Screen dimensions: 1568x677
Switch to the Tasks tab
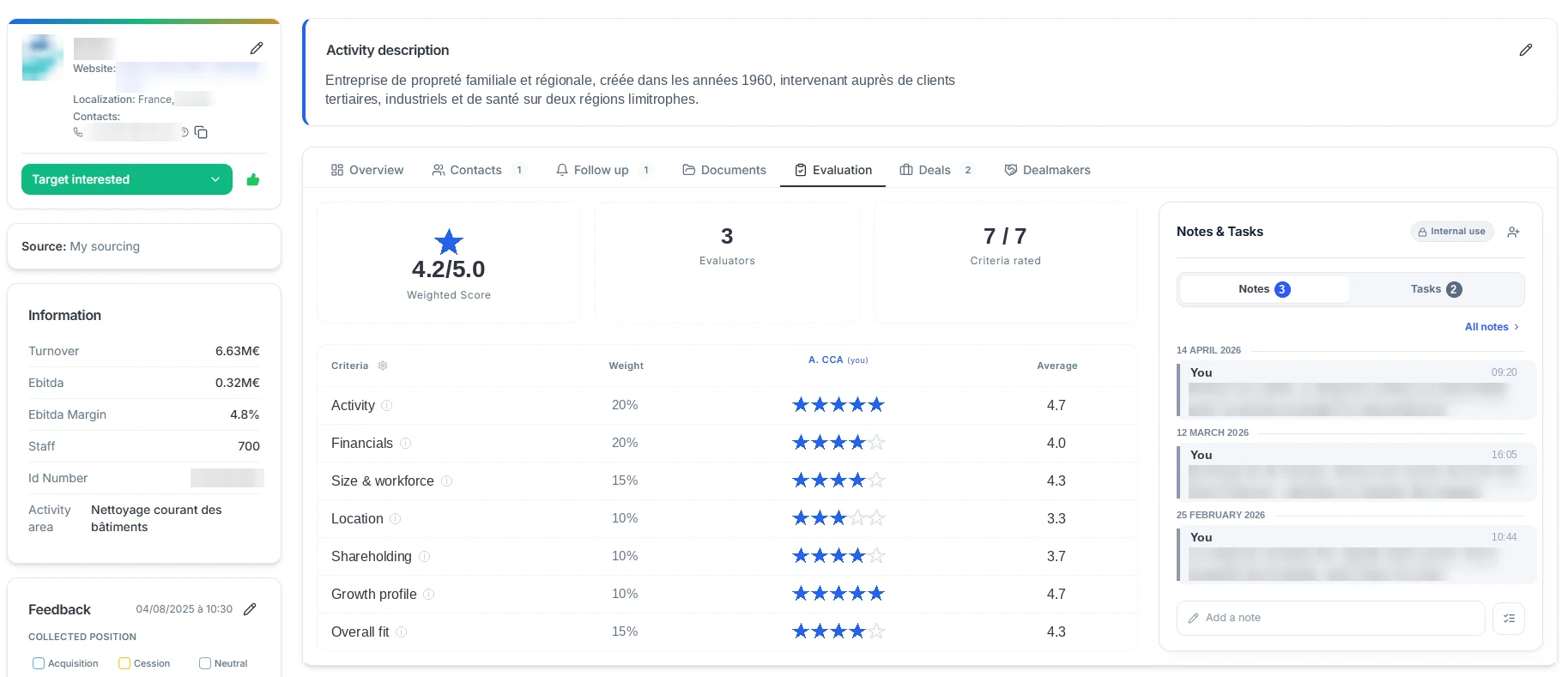tap(1436, 289)
